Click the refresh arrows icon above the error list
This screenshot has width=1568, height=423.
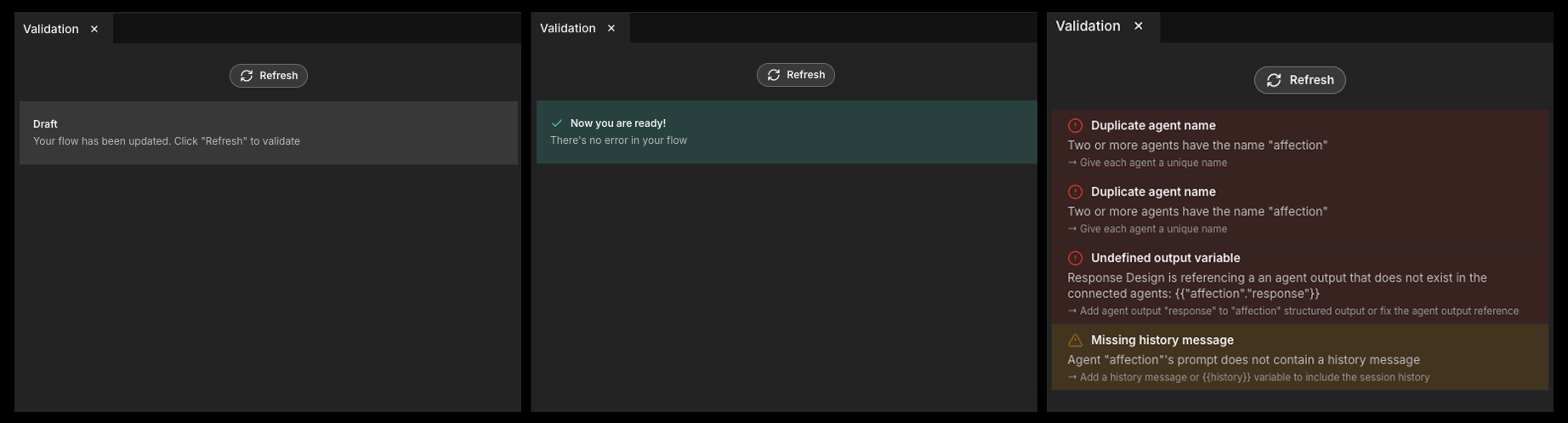(x=1274, y=80)
